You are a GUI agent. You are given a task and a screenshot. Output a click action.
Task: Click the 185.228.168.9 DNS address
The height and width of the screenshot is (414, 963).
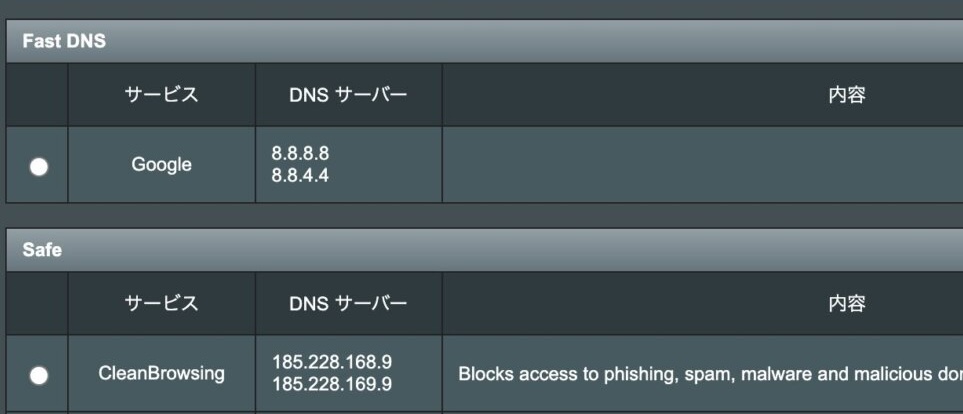(x=332, y=362)
